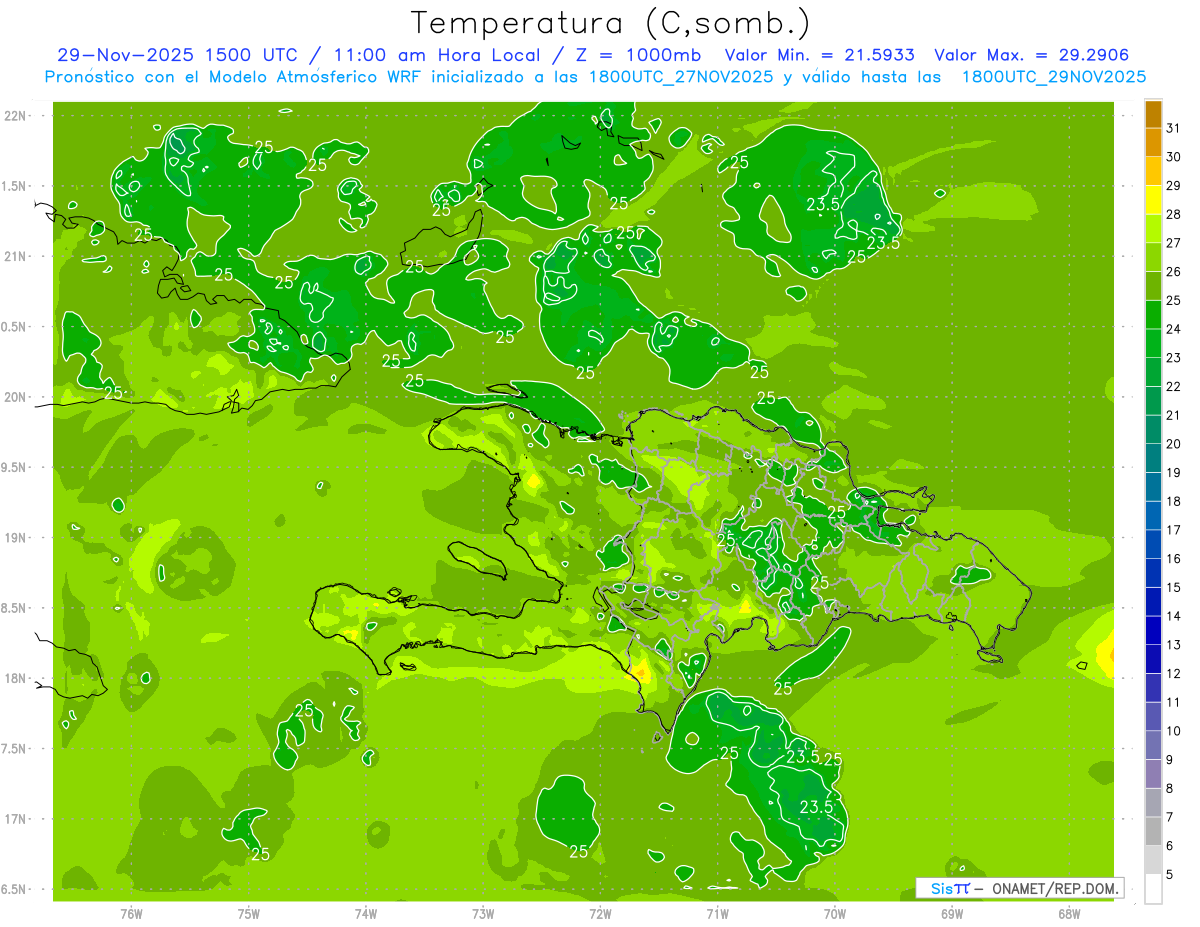
Task: Pick the blue legend swatch between 15 and 16
Action: pyautogui.click(x=1153, y=573)
